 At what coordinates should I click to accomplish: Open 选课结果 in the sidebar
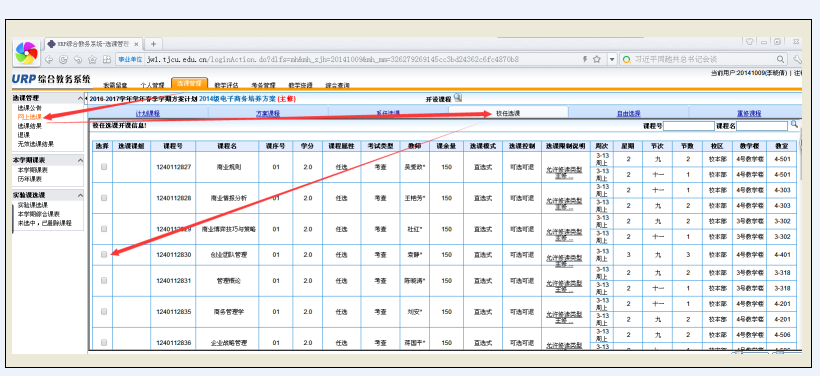29,126
